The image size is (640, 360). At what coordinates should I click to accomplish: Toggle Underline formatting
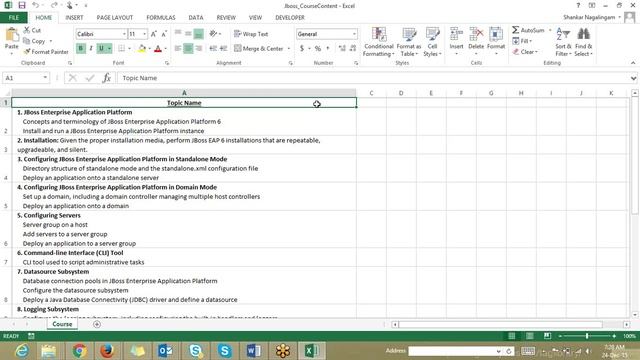pyautogui.click(x=101, y=49)
